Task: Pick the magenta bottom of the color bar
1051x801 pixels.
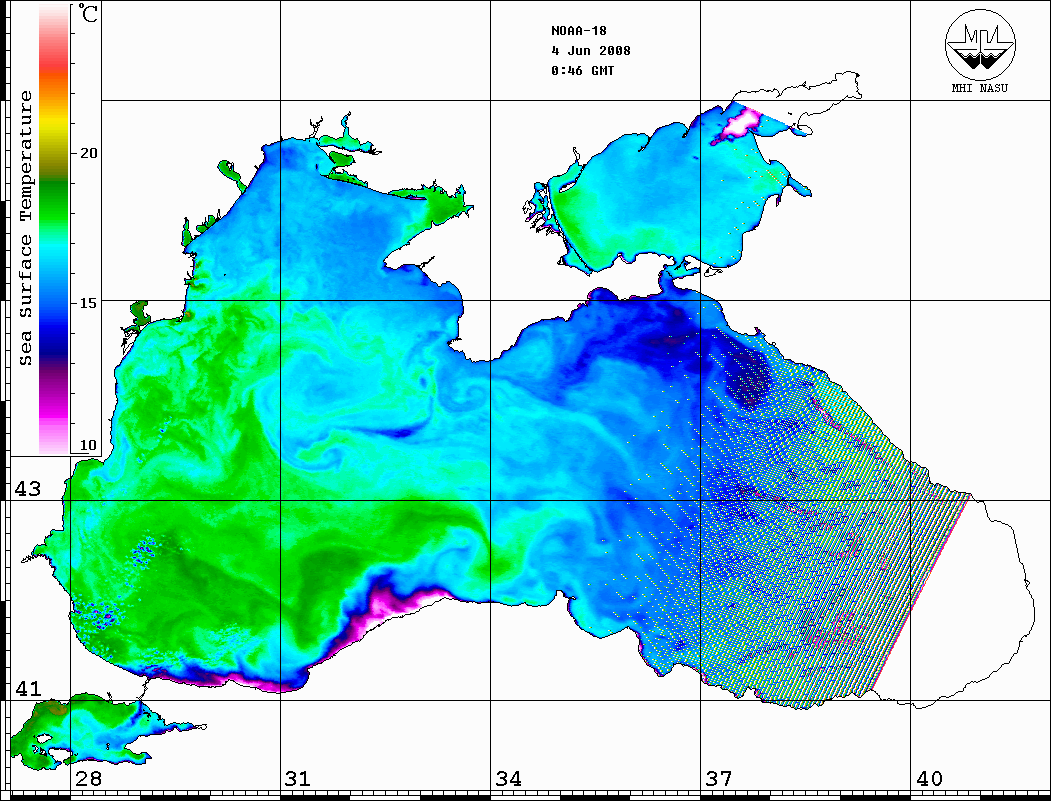Action: 54,409
